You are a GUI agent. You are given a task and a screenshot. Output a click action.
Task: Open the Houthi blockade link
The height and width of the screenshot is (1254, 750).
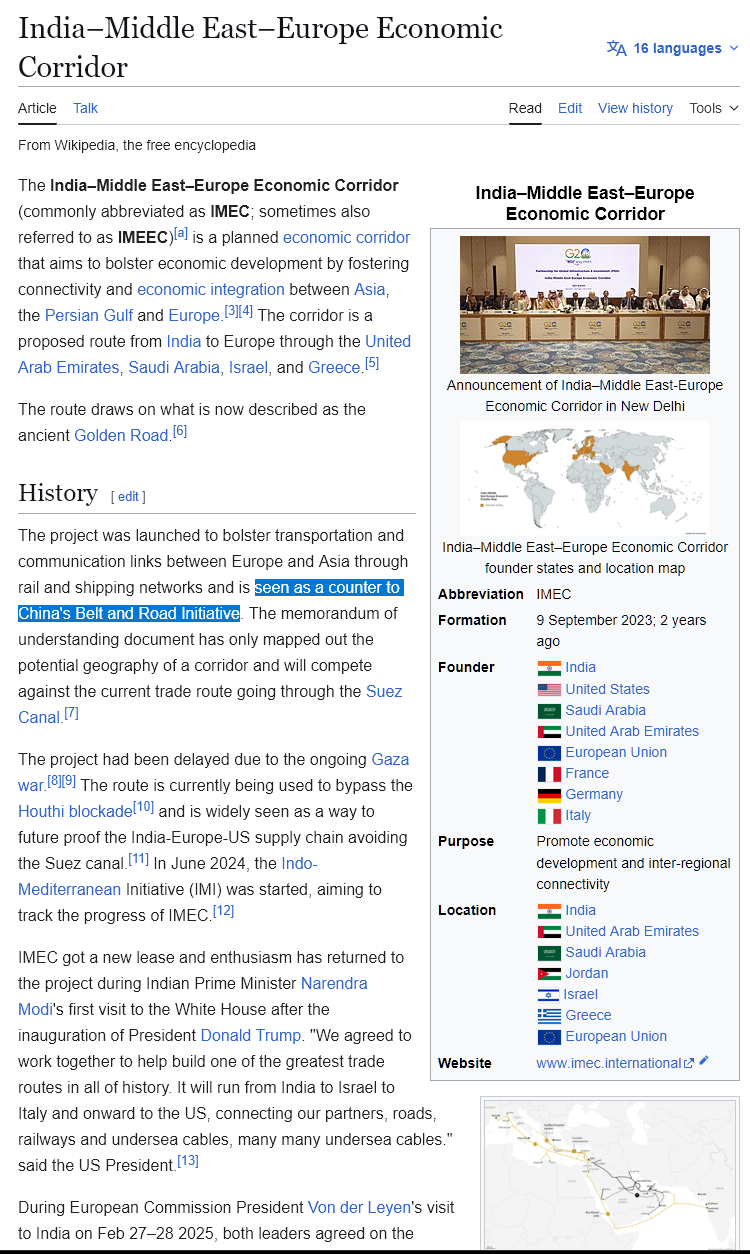click(x=75, y=811)
